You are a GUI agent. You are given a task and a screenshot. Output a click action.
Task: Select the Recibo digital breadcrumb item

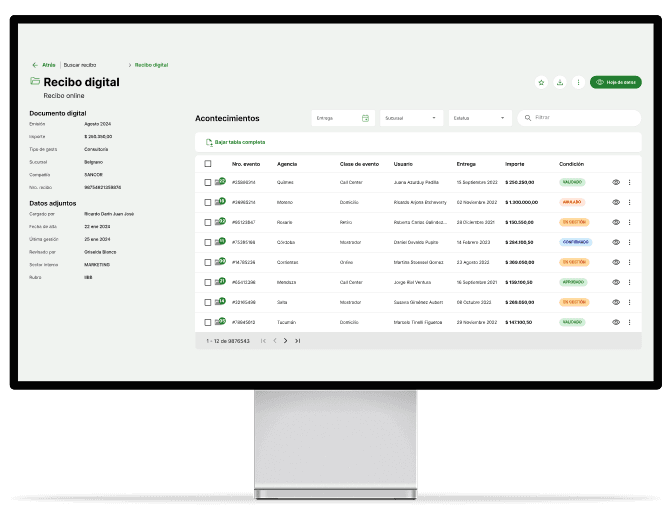(x=151, y=64)
